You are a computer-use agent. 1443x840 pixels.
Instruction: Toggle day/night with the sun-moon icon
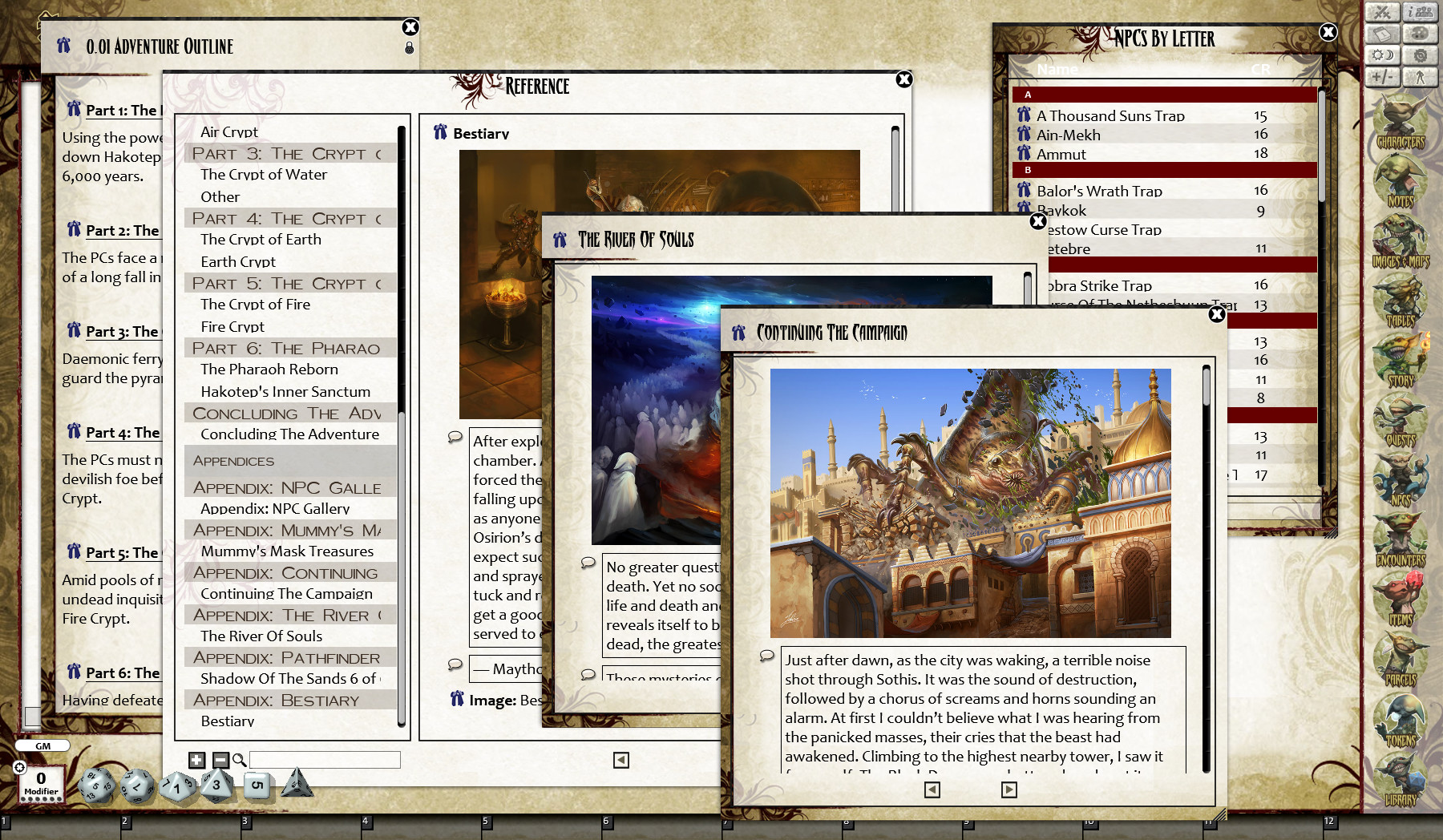(1383, 55)
